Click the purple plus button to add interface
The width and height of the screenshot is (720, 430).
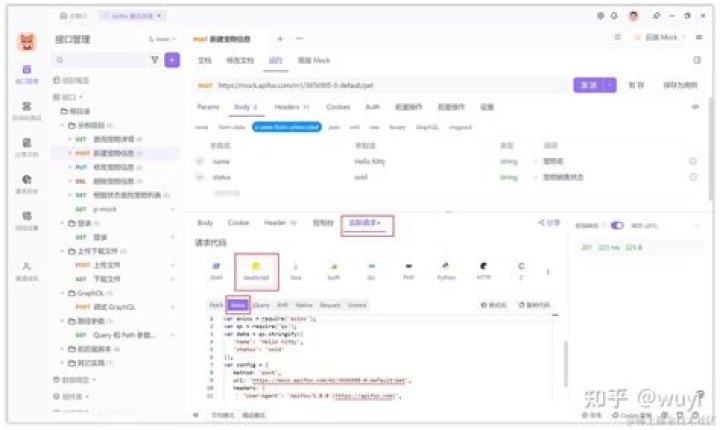[x=172, y=60]
